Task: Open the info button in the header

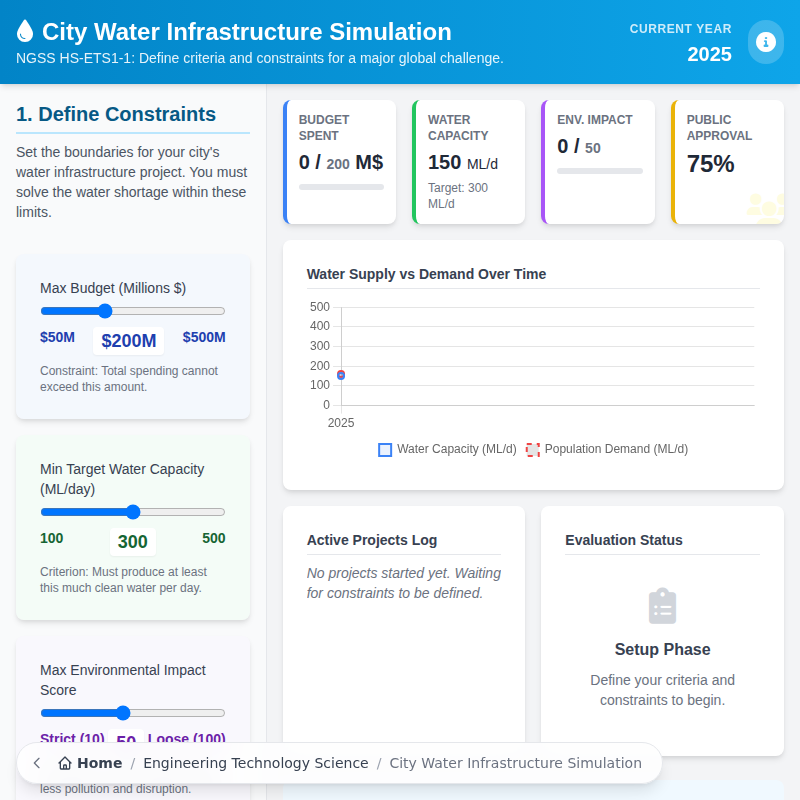Action: [x=765, y=42]
